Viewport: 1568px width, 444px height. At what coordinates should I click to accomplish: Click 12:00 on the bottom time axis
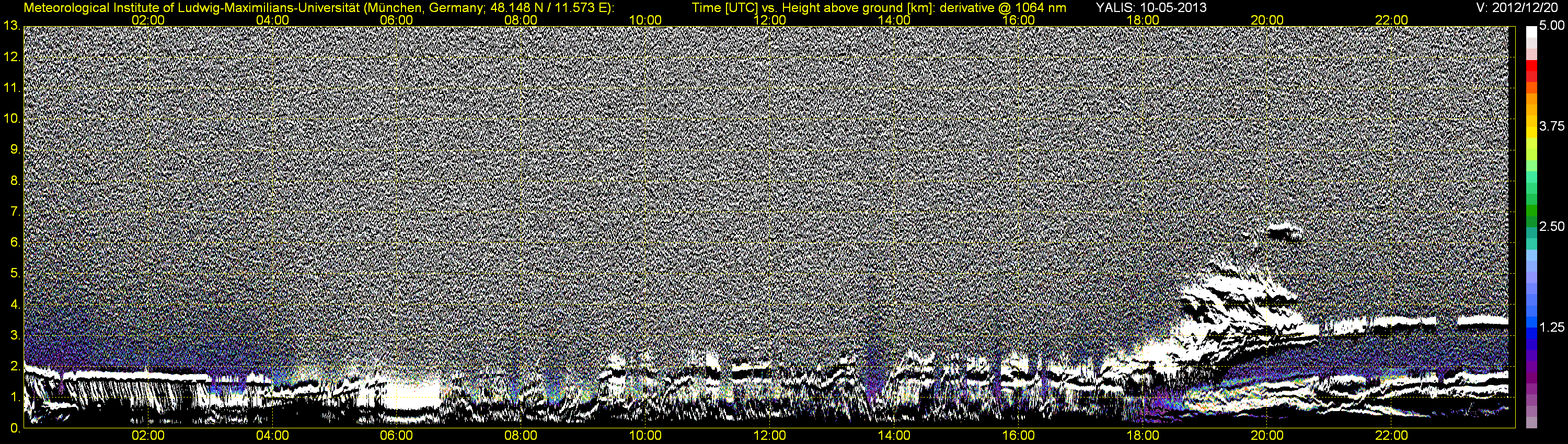click(769, 436)
